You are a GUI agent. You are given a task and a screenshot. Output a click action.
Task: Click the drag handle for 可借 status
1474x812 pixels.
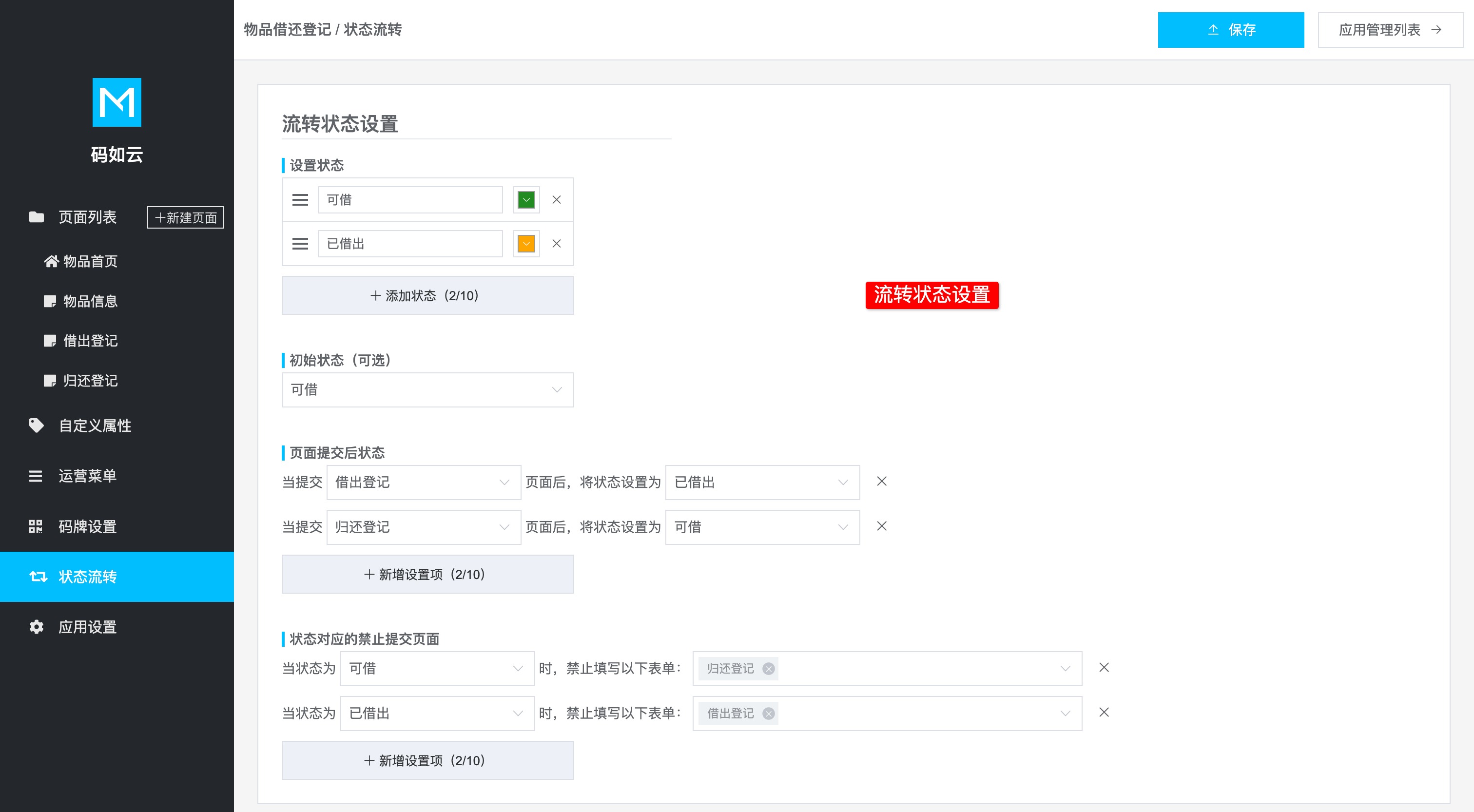tap(300, 200)
